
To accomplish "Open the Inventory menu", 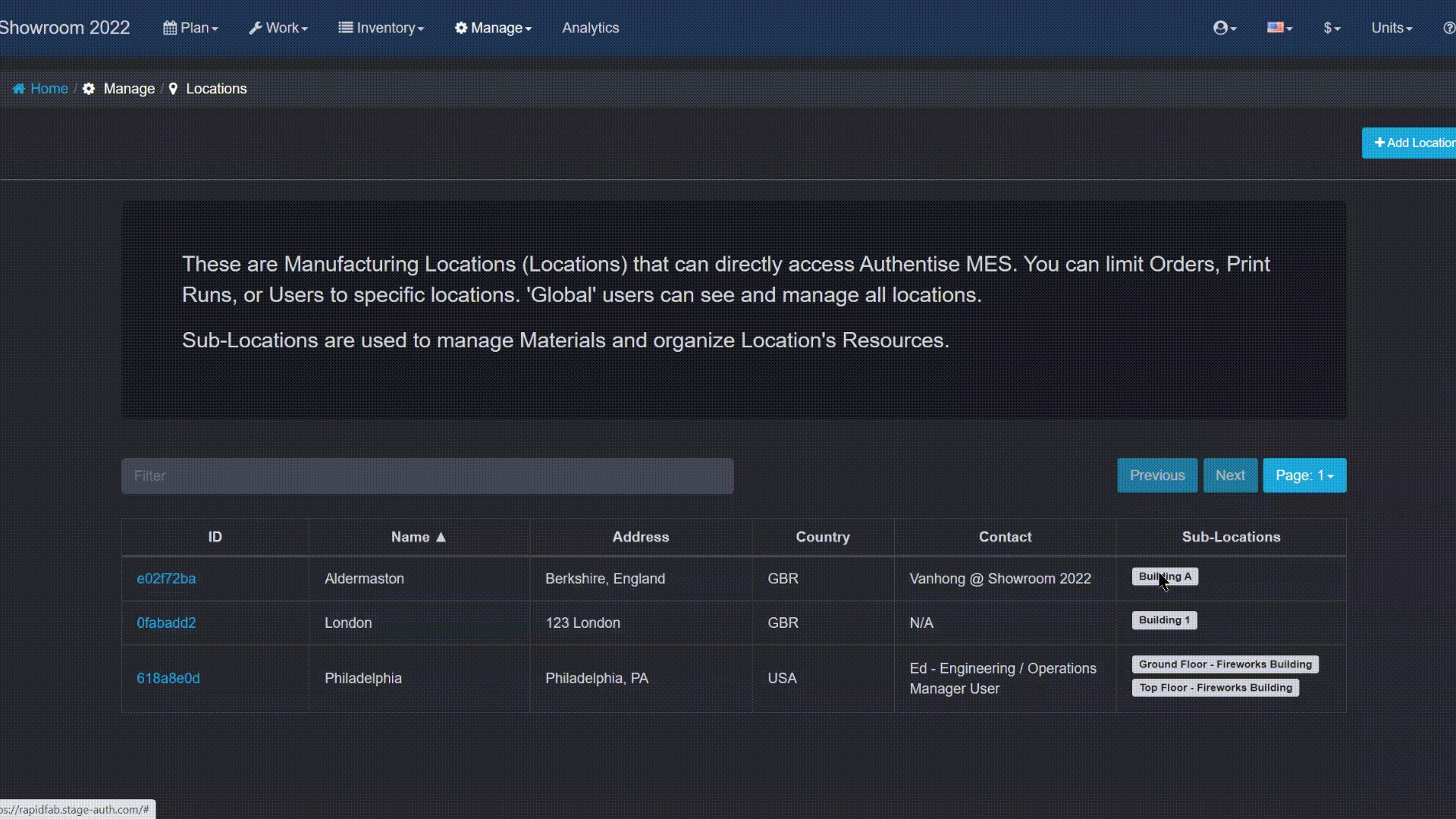I will click(381, 28).
